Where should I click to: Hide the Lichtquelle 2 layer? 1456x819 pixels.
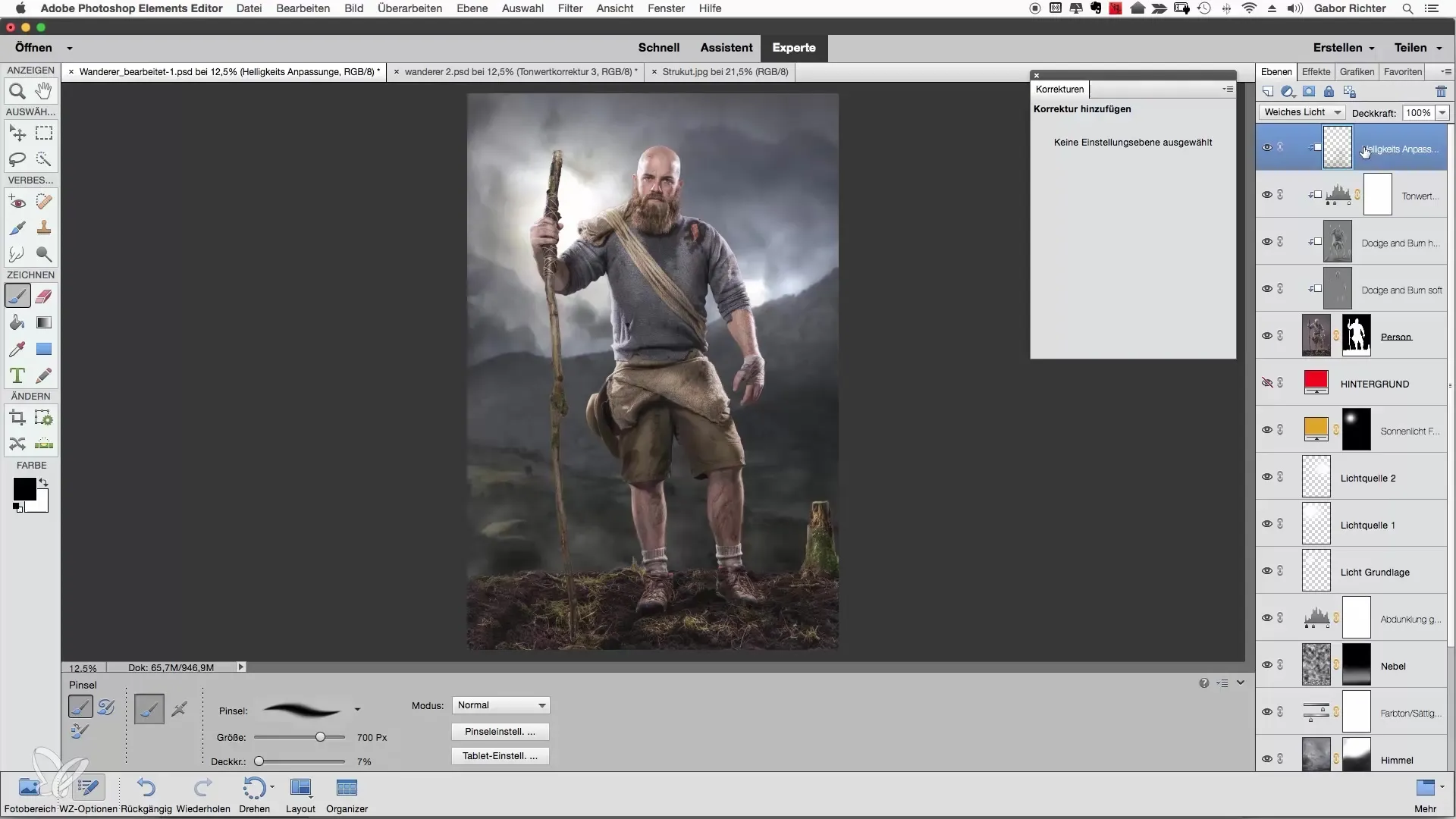coord(1267,477)
